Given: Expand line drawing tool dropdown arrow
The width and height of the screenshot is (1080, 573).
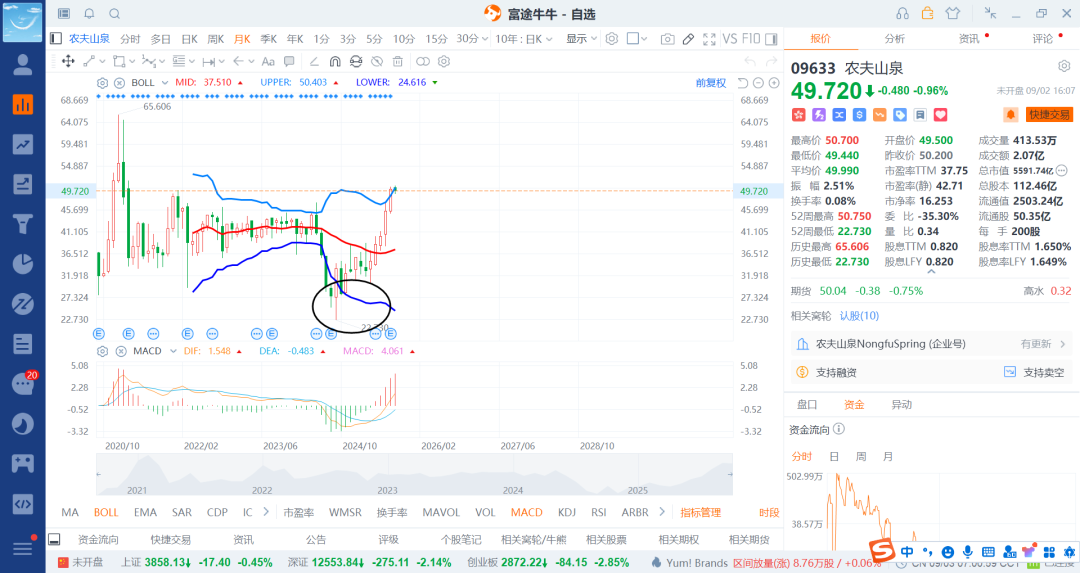Looking at the screenshot, I should point(102,61).
